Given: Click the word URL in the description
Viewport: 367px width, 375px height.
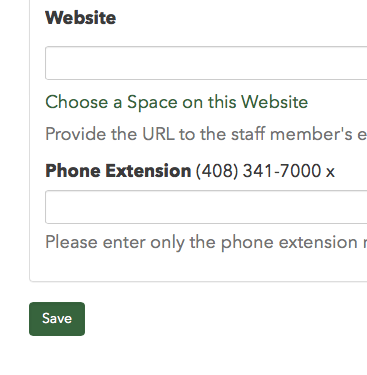Looking at the screenshot, I should (x=158, y=134).
